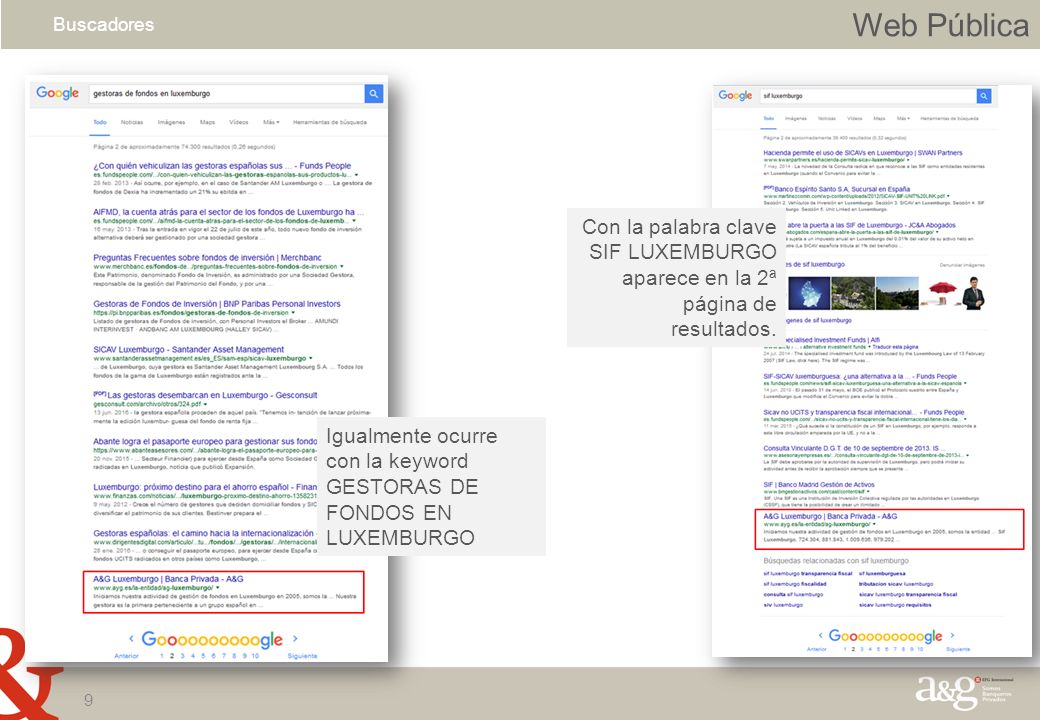Open 'Las gestoras desembarcan en Luxemburgo - Gesconsult' result
Image resolution: width=1040 pixels, height=720 pixels.
coord(212,395)
